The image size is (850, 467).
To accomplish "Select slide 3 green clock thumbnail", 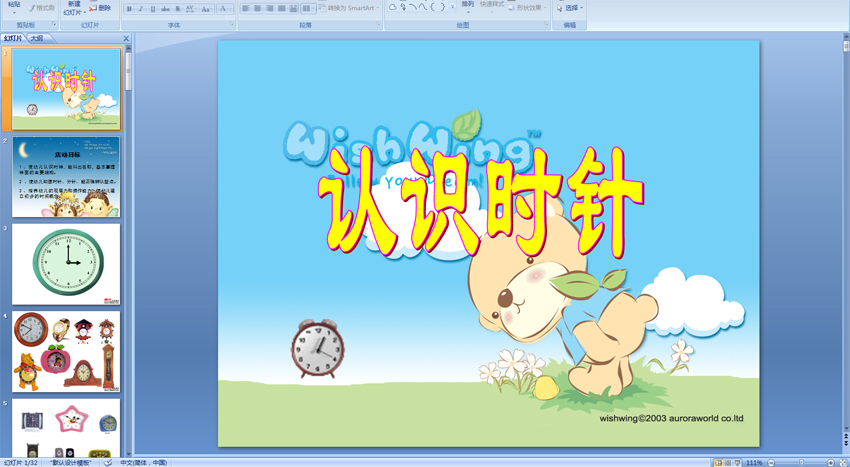I will pos(66,264).
